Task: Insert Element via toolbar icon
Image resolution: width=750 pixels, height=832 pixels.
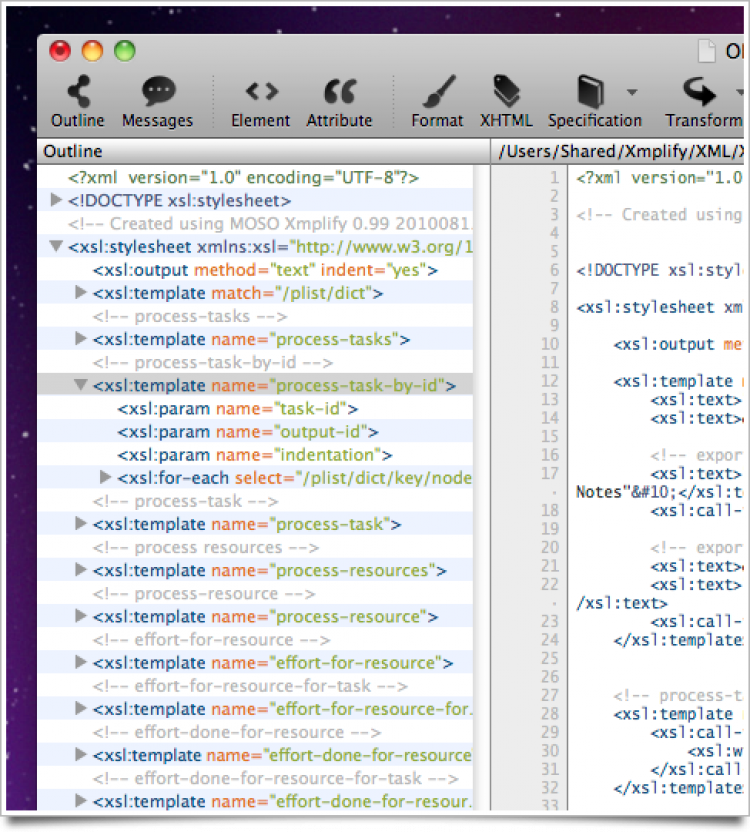Action: point(262,91)
